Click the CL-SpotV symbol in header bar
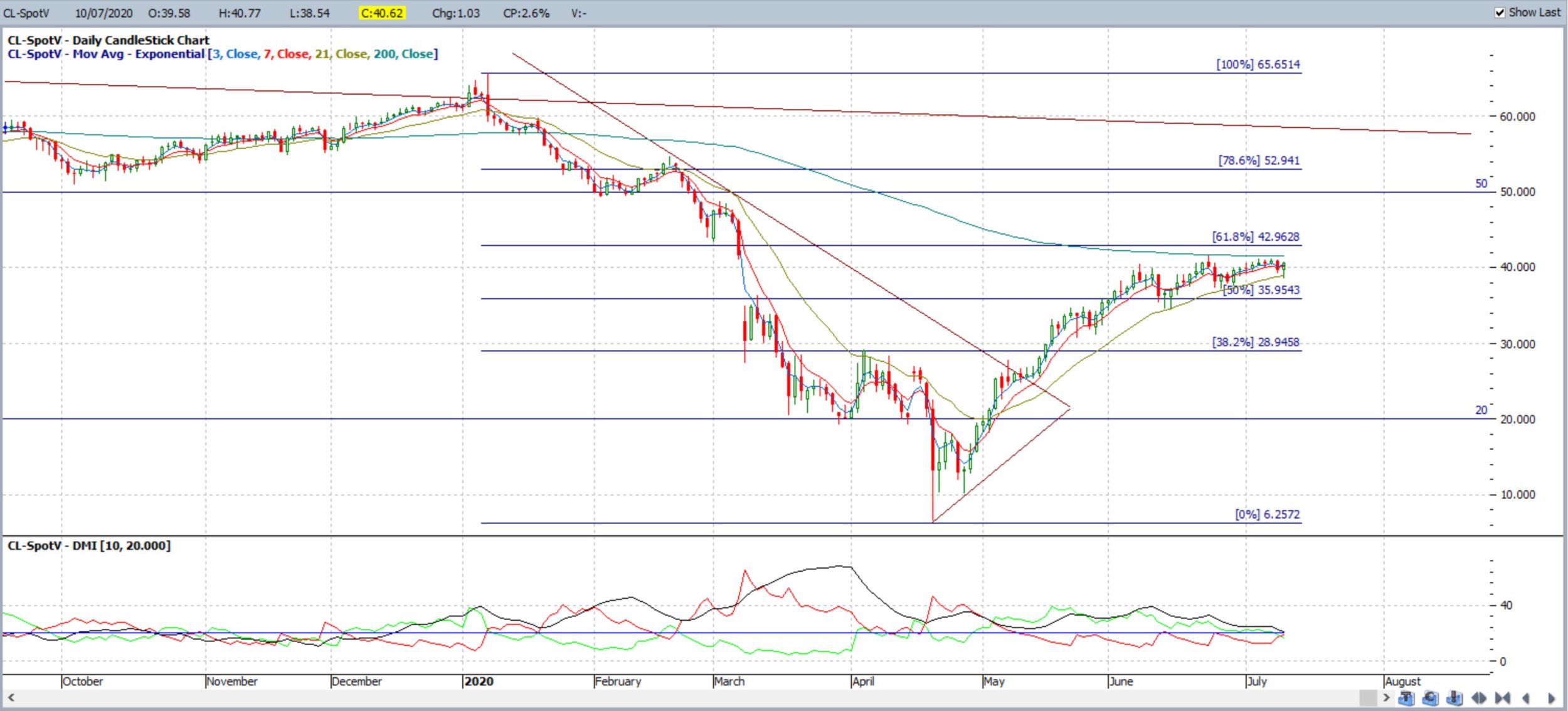1568x711 pixels. click(x=26, y=13)
